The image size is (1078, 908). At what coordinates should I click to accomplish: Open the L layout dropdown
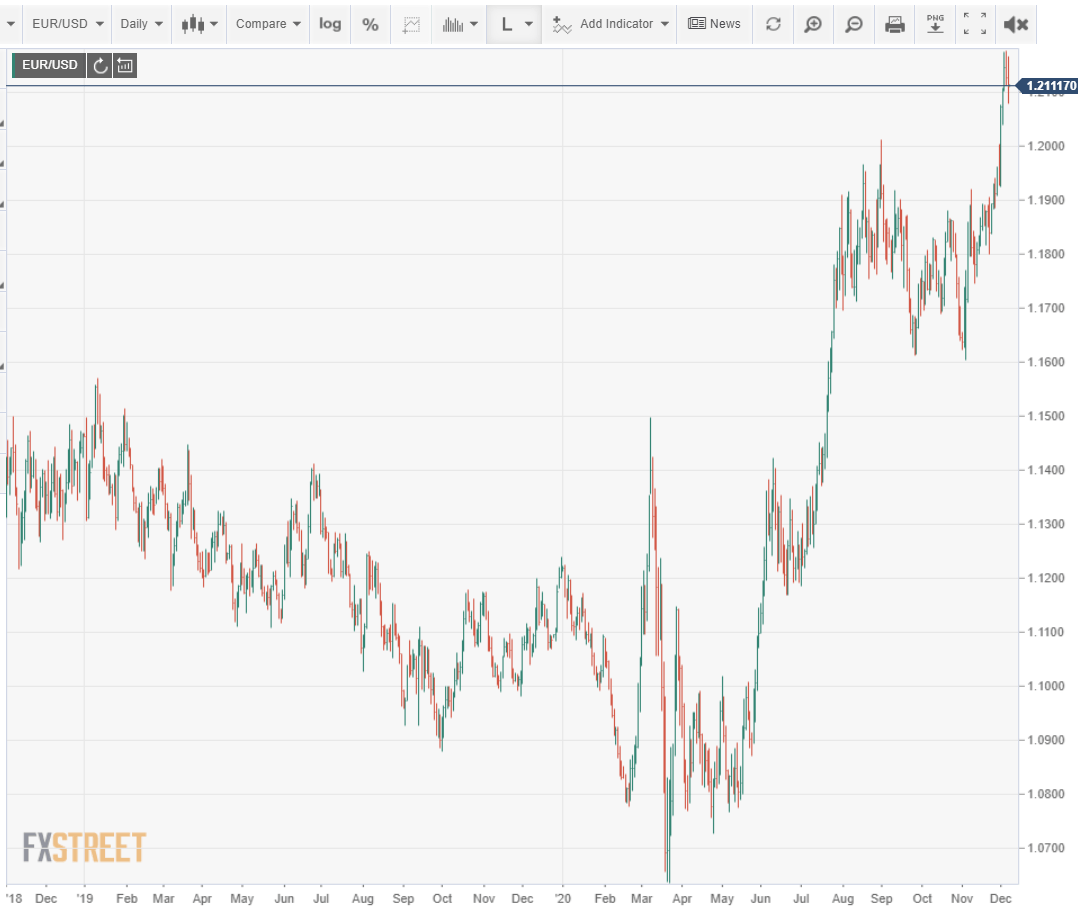pyautogui.click(x=514, y=24)
